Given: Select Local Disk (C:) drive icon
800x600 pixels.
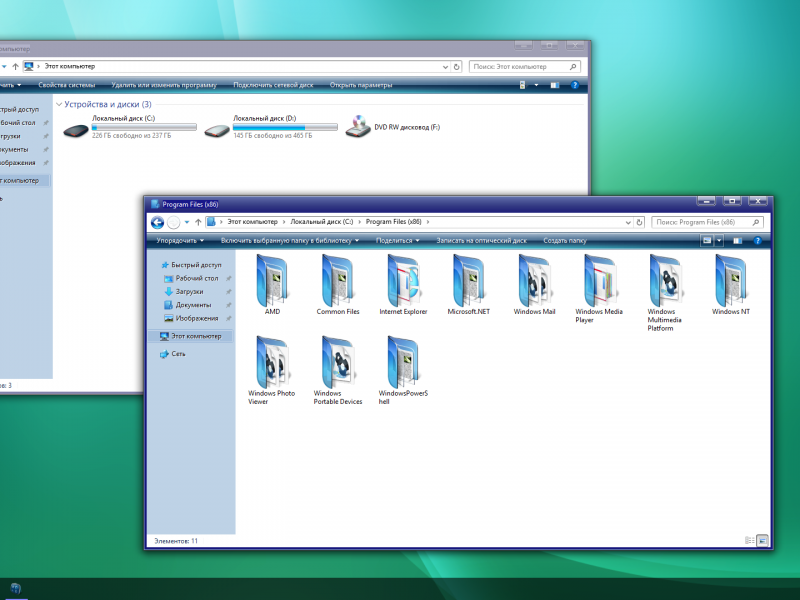Looking at the screenshot, I should (76, 131).
